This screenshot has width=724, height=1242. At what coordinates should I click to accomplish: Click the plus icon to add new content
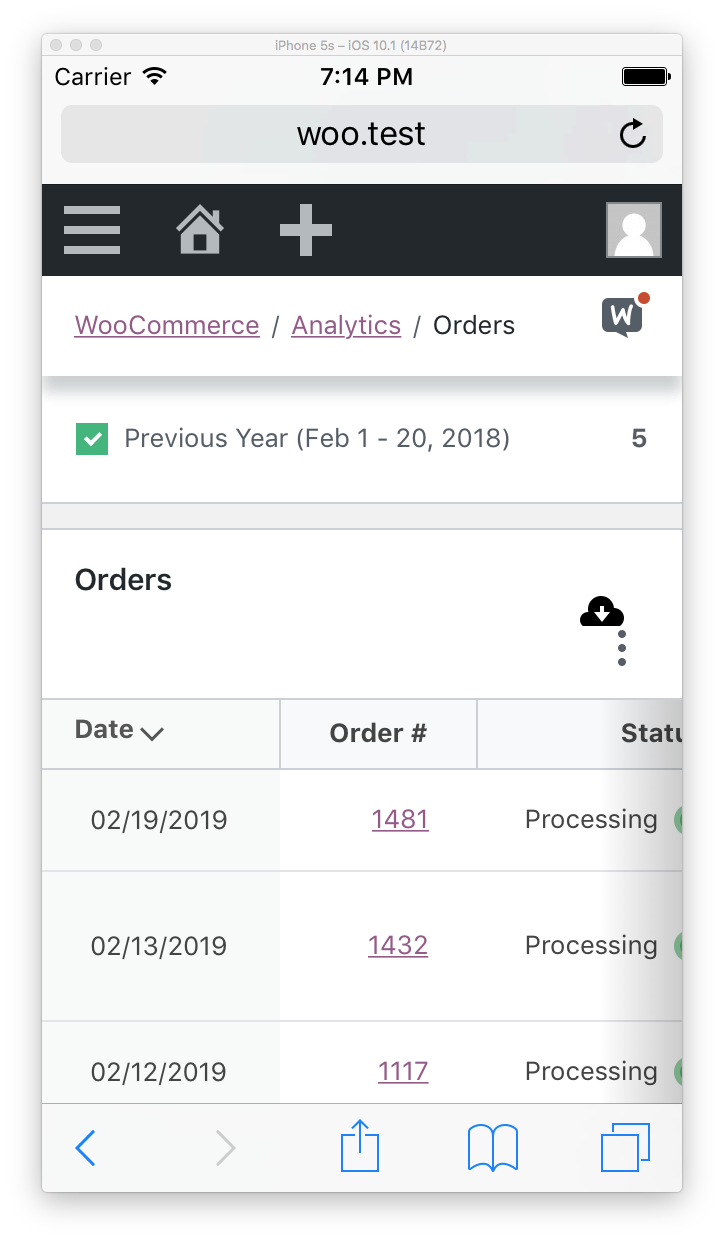pos(306,229)
